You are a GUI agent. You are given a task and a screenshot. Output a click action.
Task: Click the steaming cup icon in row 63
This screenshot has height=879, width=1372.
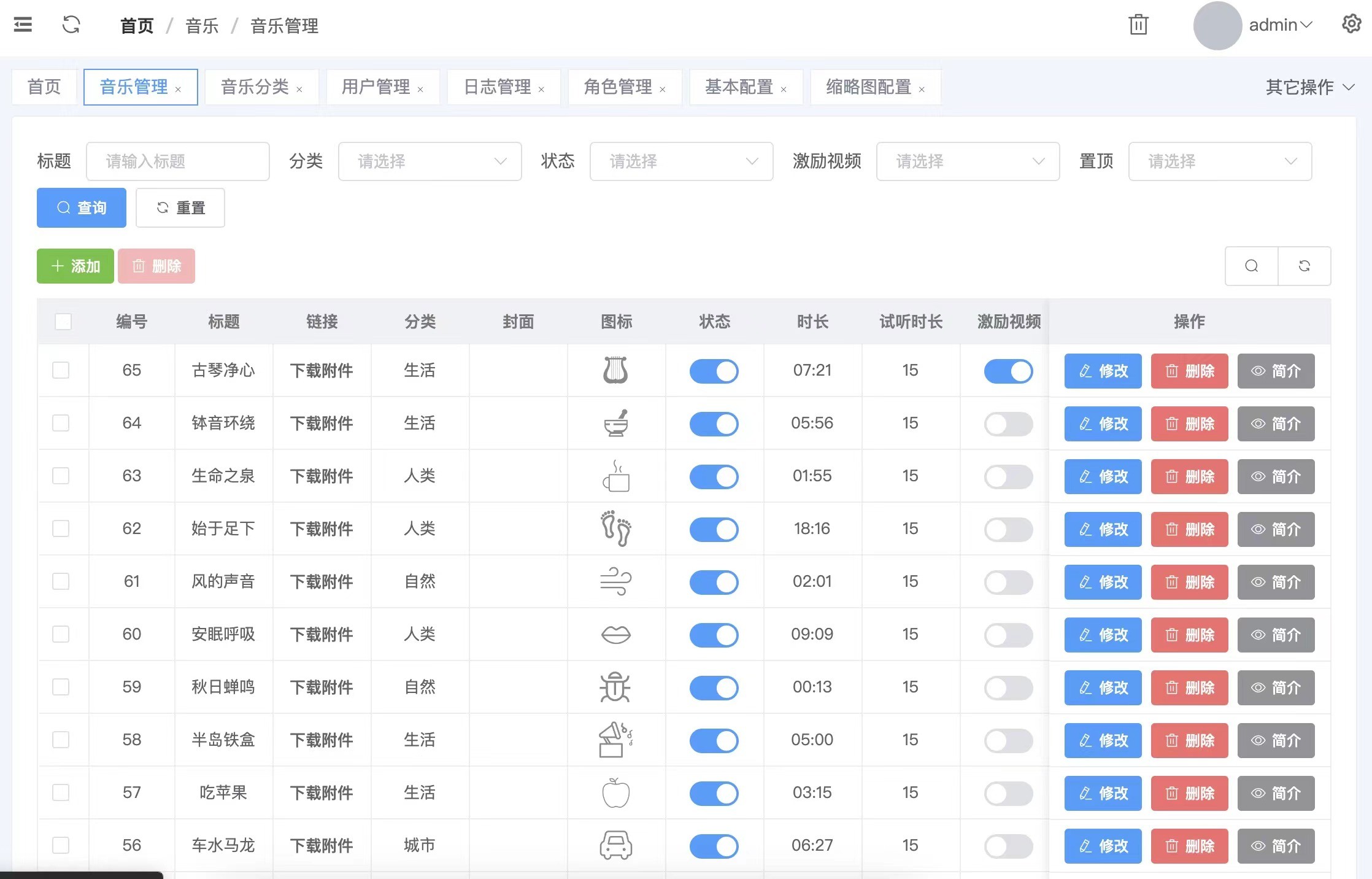click(616, 476)
